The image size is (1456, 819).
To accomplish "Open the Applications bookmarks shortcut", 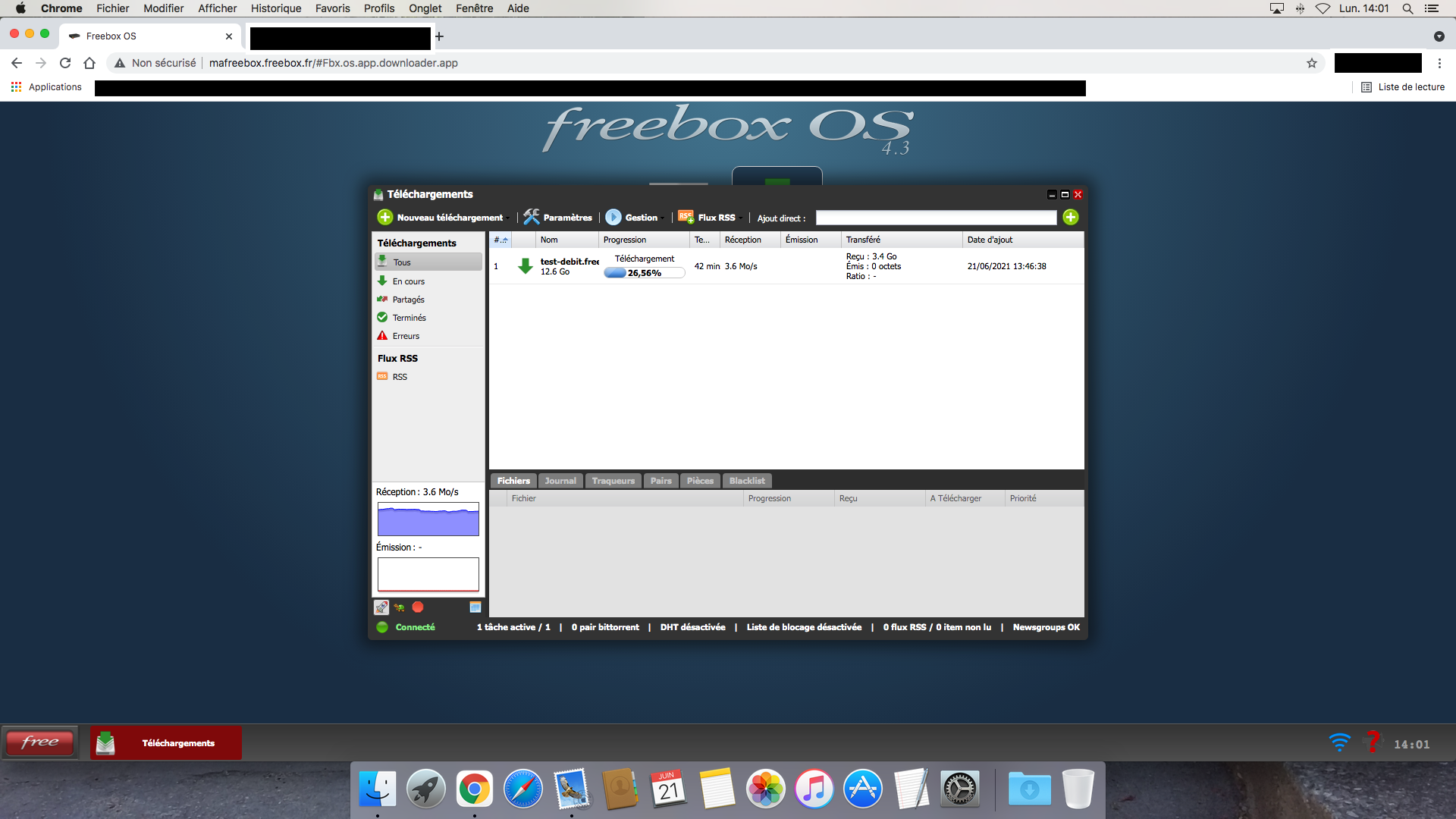I will [x=46, y=87].
